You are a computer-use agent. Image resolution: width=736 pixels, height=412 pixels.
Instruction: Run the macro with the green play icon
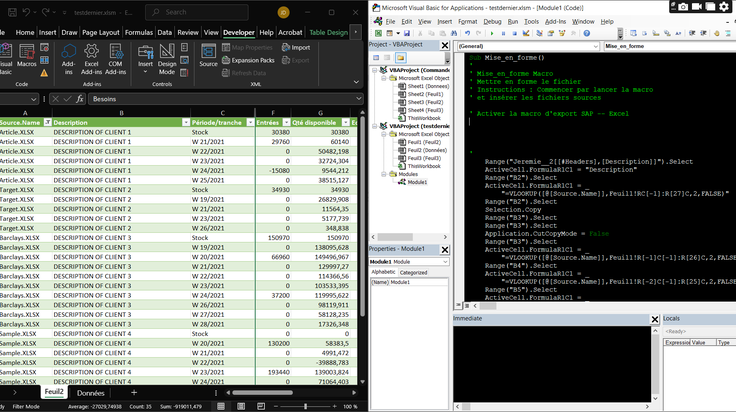click(x=492, y=33)
